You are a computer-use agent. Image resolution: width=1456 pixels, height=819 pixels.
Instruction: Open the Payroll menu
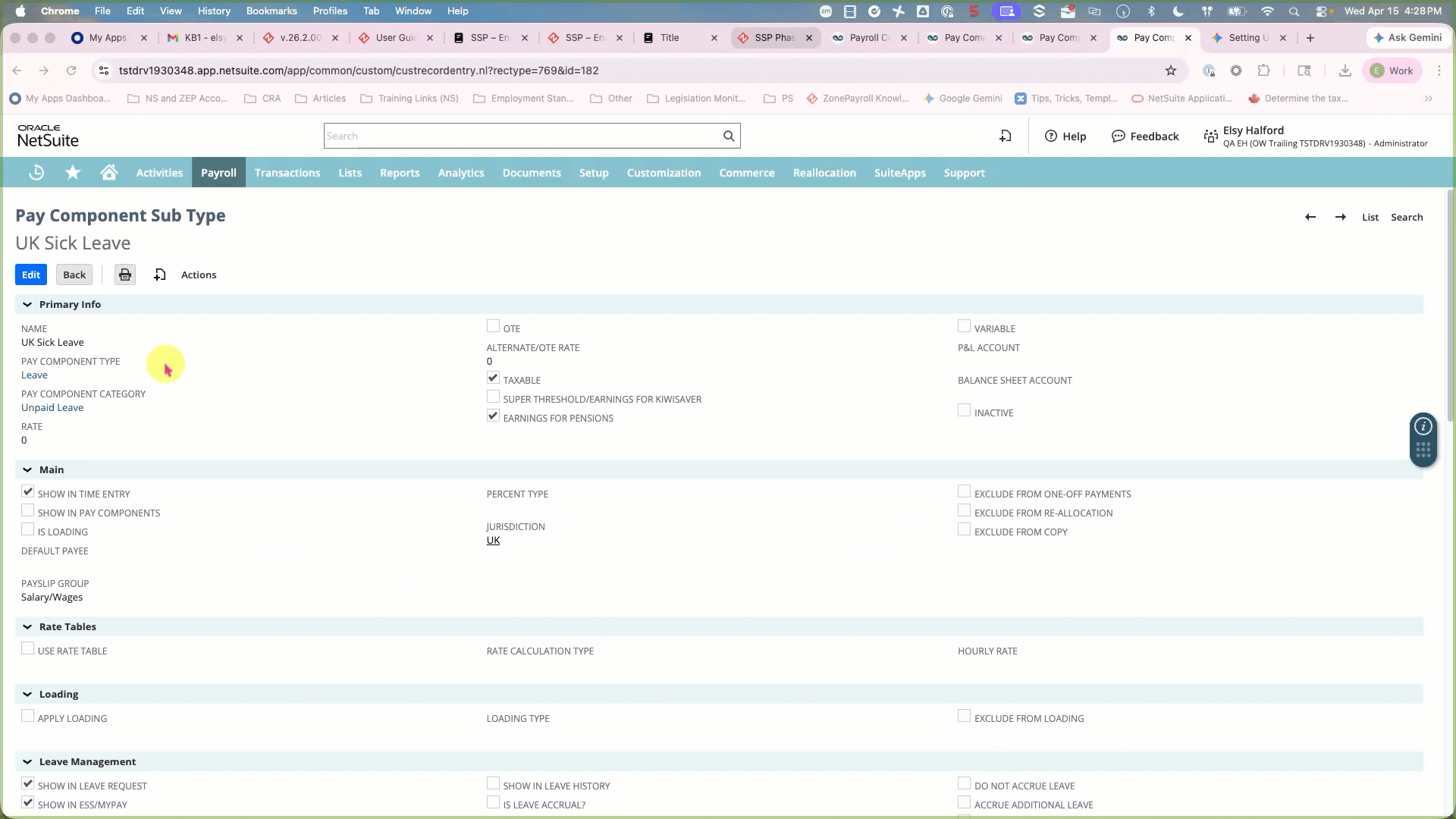tap(218, 173)
